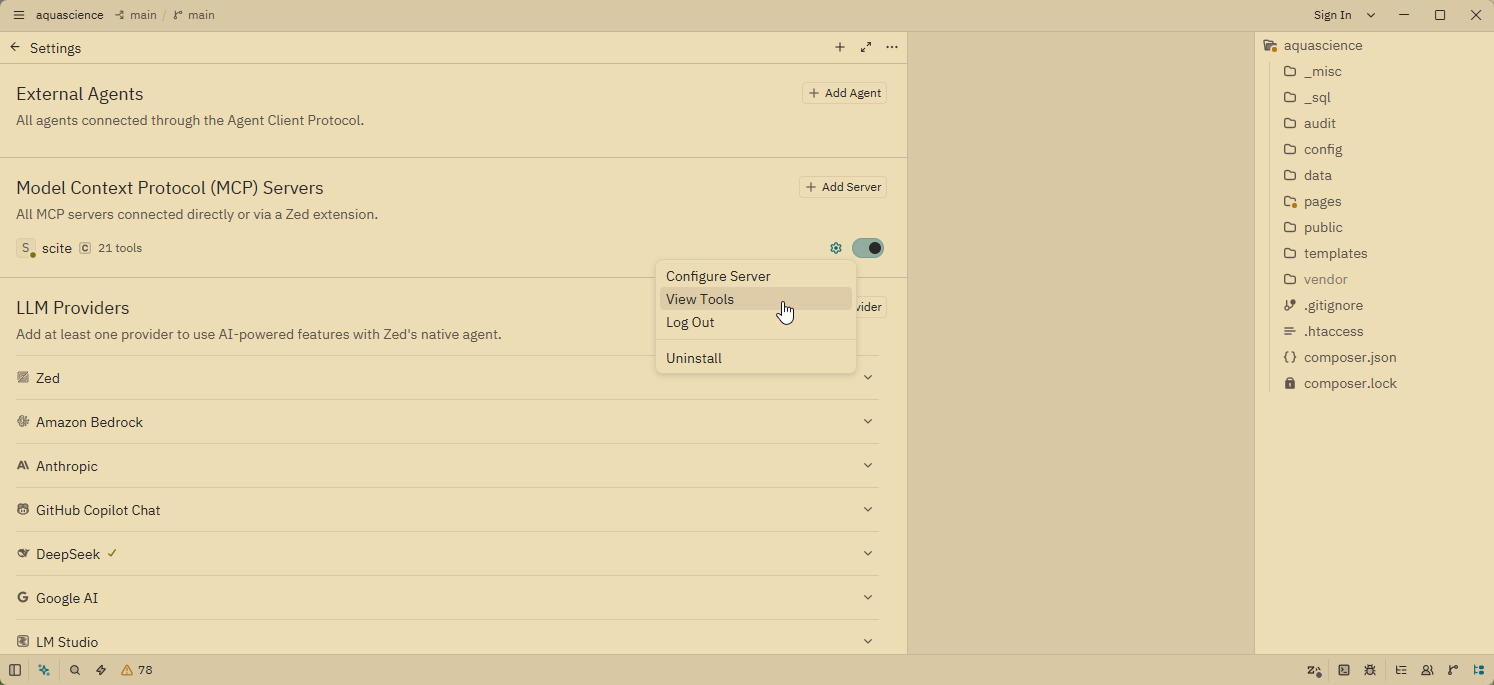Open project search from status bar

pyautogui.click(x=75, y=670)
